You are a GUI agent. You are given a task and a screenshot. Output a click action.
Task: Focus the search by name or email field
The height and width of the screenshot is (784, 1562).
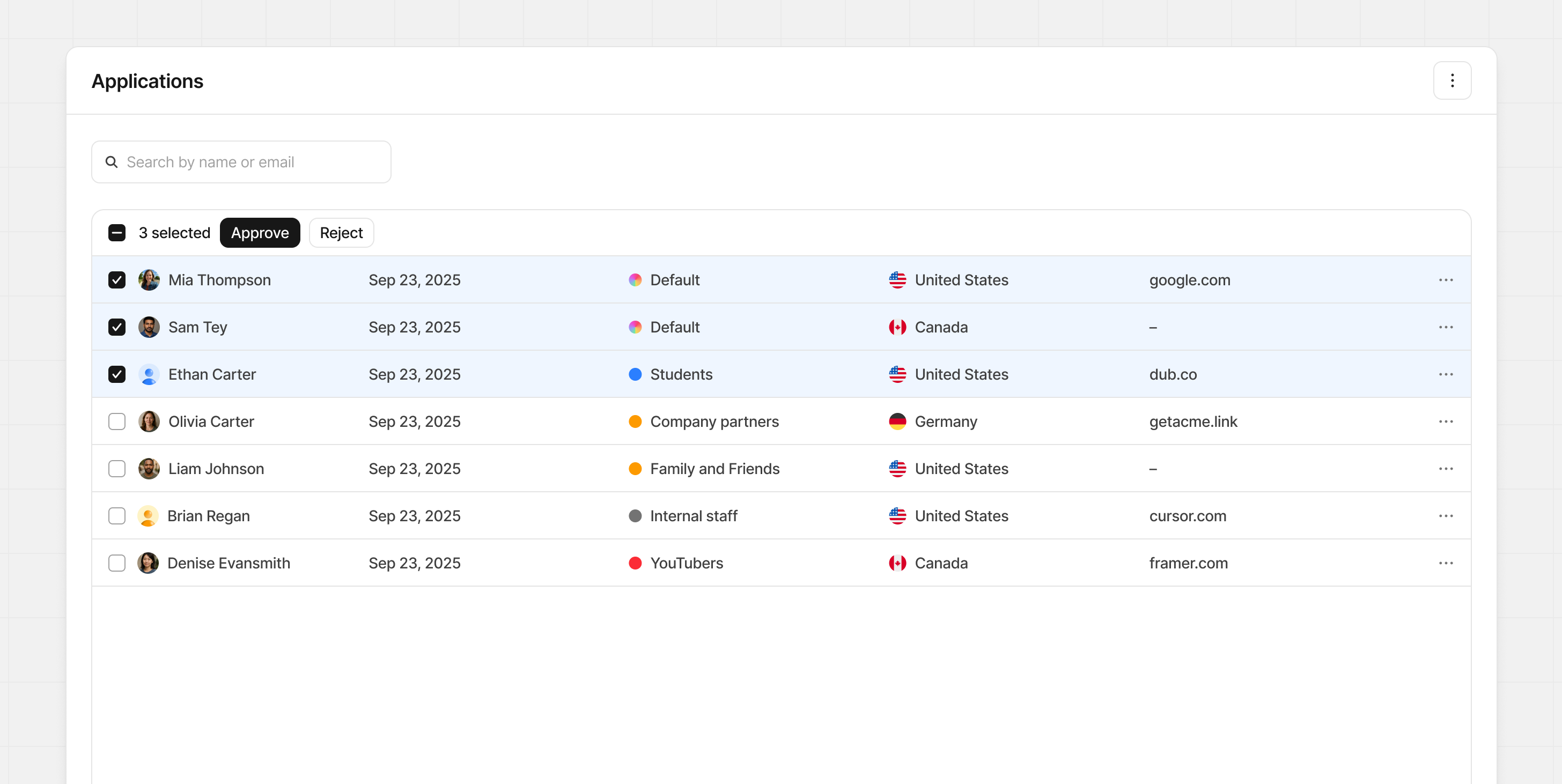(248, 162)
